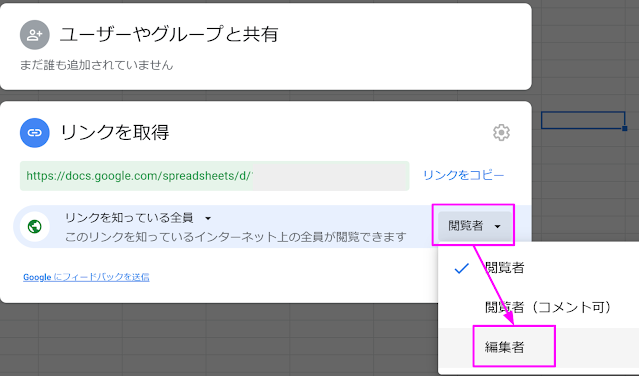Click the インターネット上の全員が閲覧できます description

click(x=236, y=237)
